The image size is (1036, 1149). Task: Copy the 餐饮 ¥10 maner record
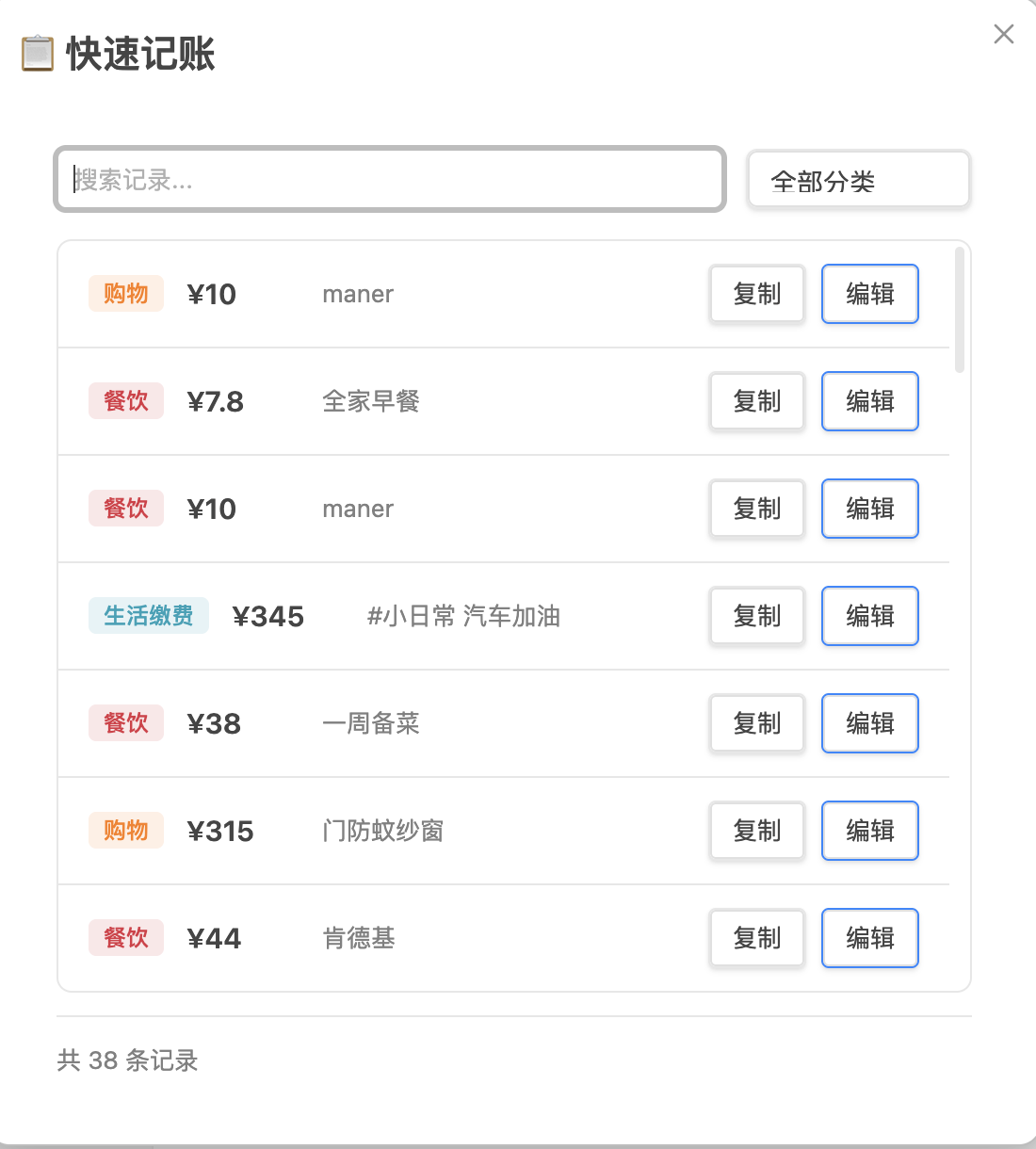[x=757, y=509]
